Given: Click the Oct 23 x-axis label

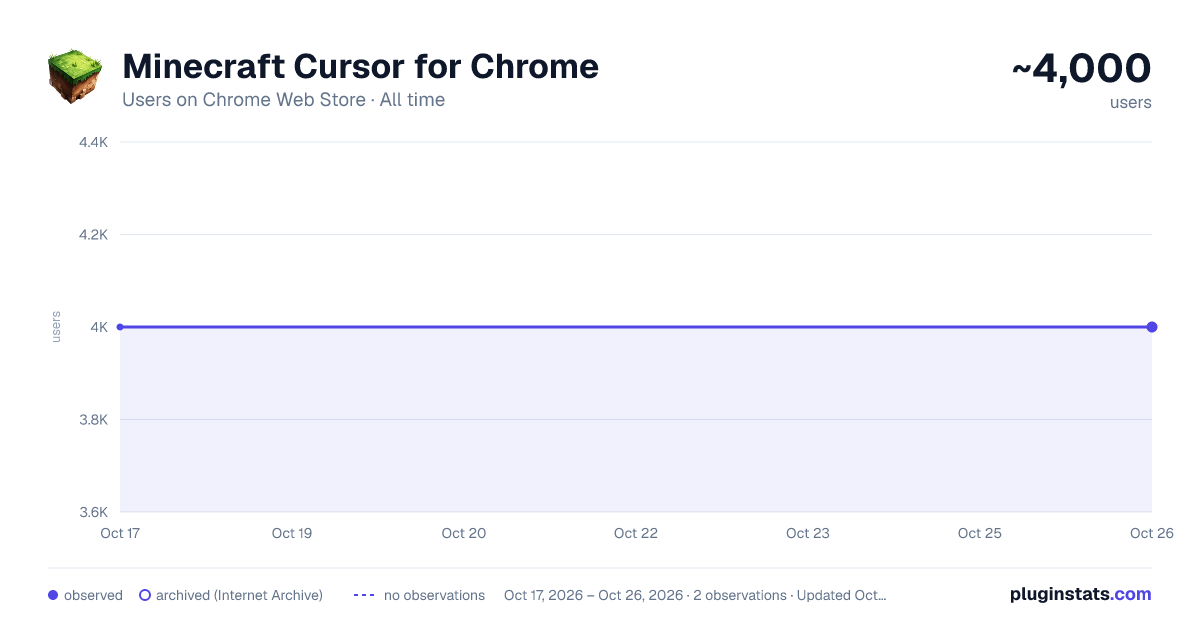Looking at the screenshot, I should point(808,533).
